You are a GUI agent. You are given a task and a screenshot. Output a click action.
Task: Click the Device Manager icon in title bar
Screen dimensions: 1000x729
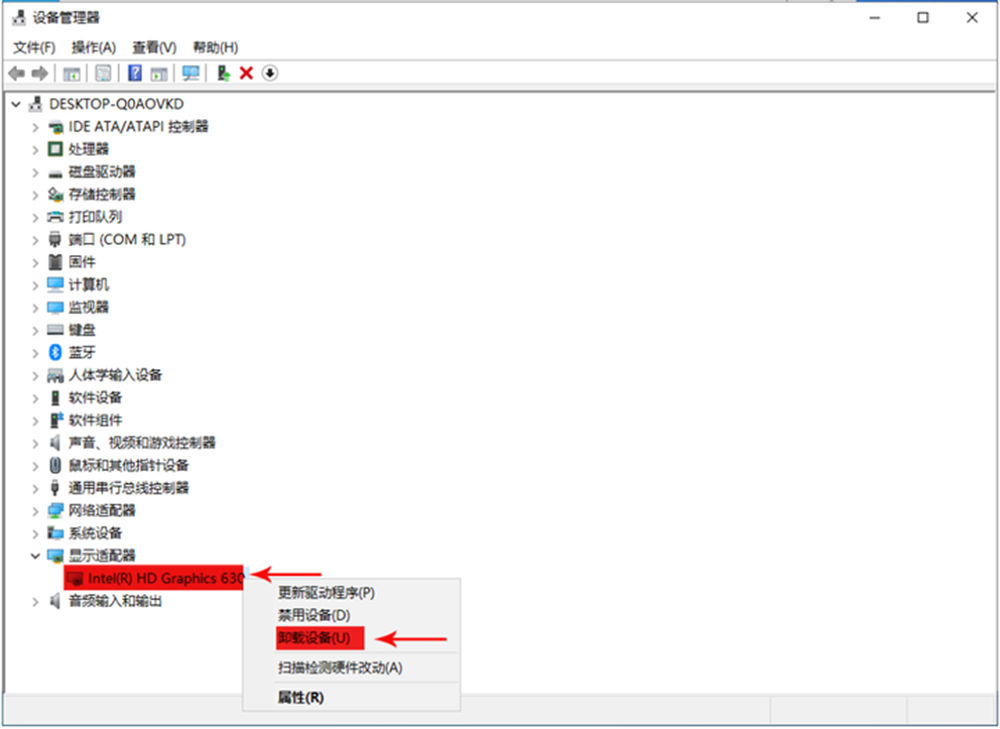19,18
